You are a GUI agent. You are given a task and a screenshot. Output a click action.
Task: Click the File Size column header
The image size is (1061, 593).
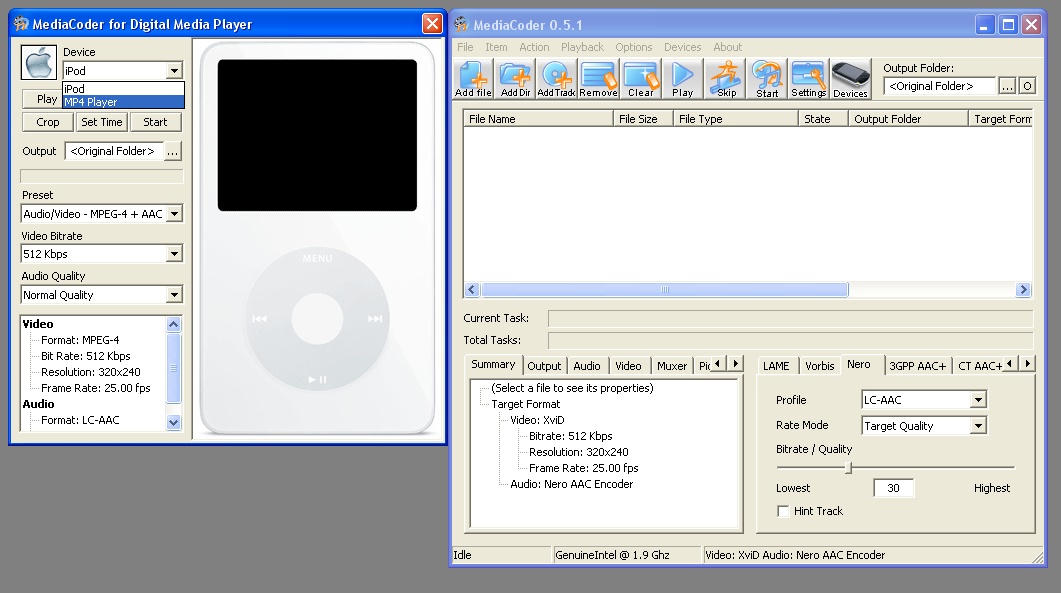[643, 119]
